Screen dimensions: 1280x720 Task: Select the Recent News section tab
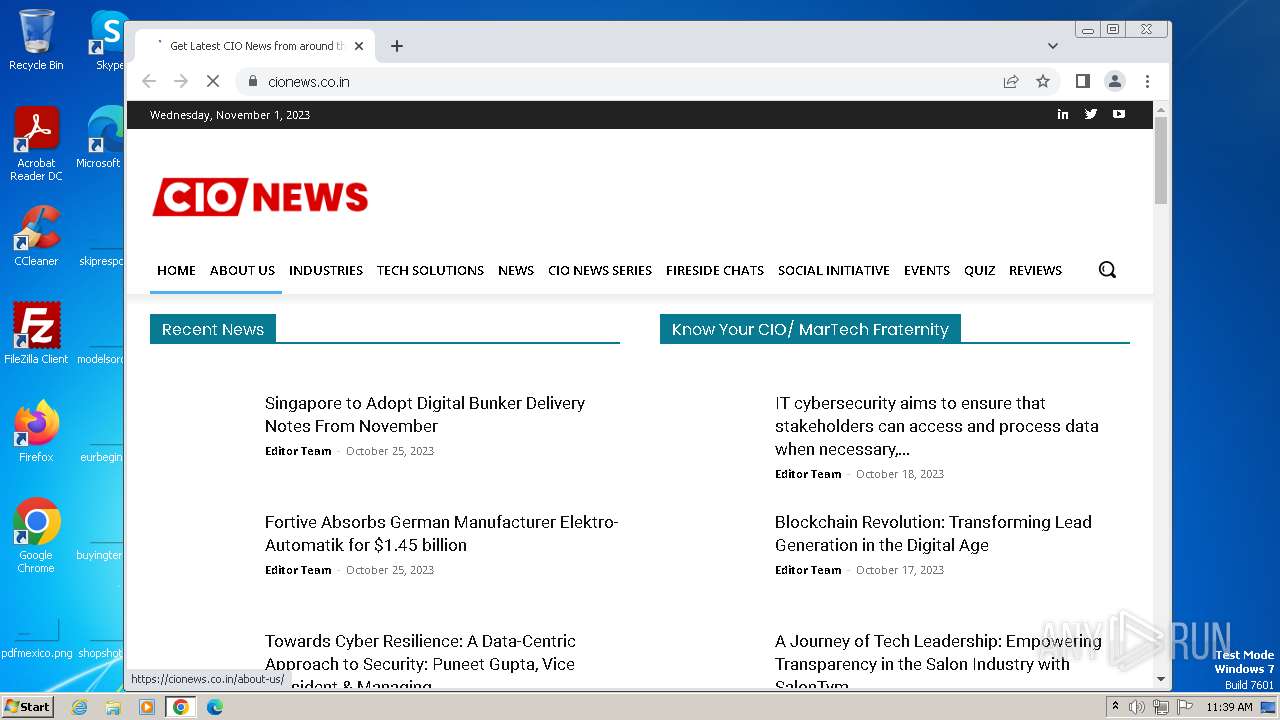click(x=213, y=329)
